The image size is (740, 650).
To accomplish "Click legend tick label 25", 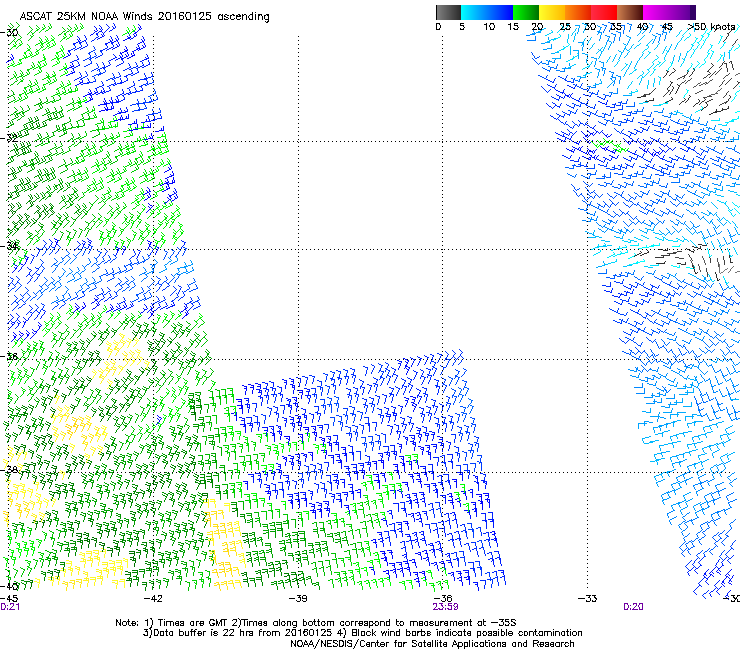I will pos(565,27).
